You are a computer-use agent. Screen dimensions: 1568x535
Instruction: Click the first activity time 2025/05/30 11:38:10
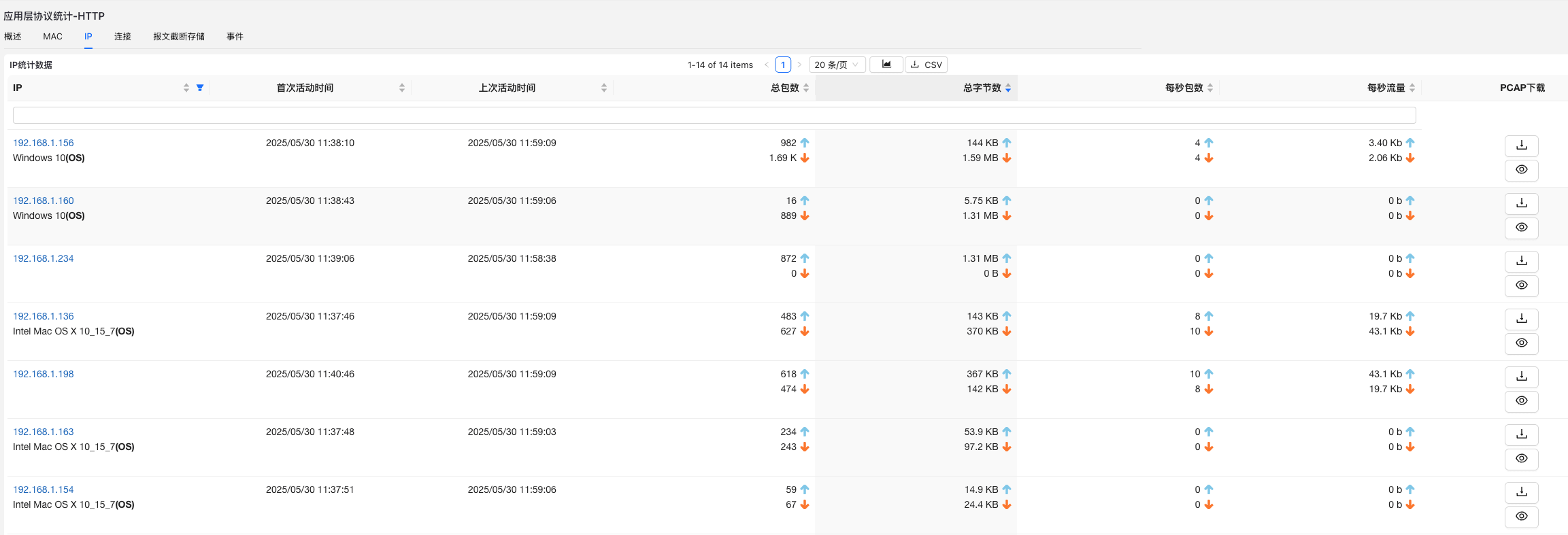click(x=310, y=143)
